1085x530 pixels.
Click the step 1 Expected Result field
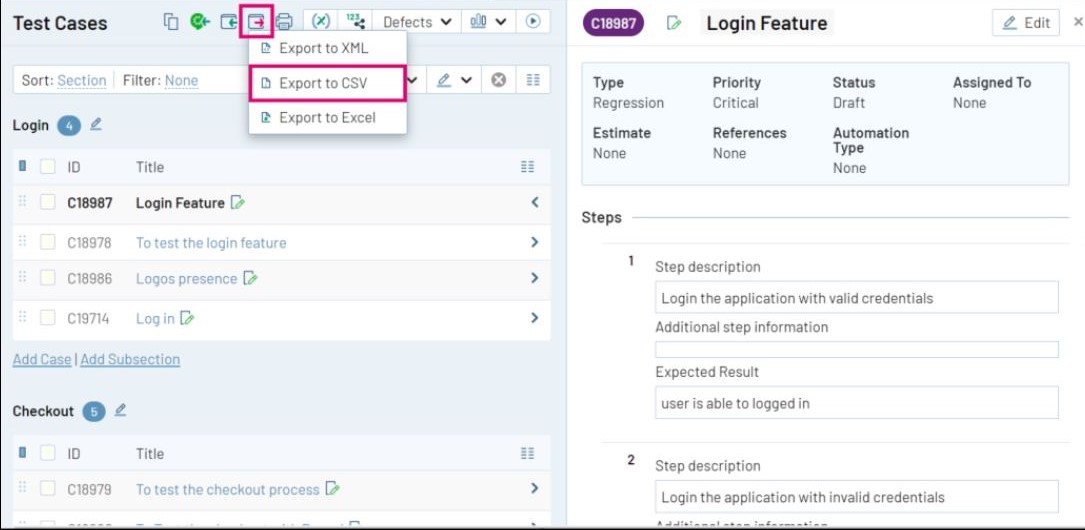tap(856, 403)
